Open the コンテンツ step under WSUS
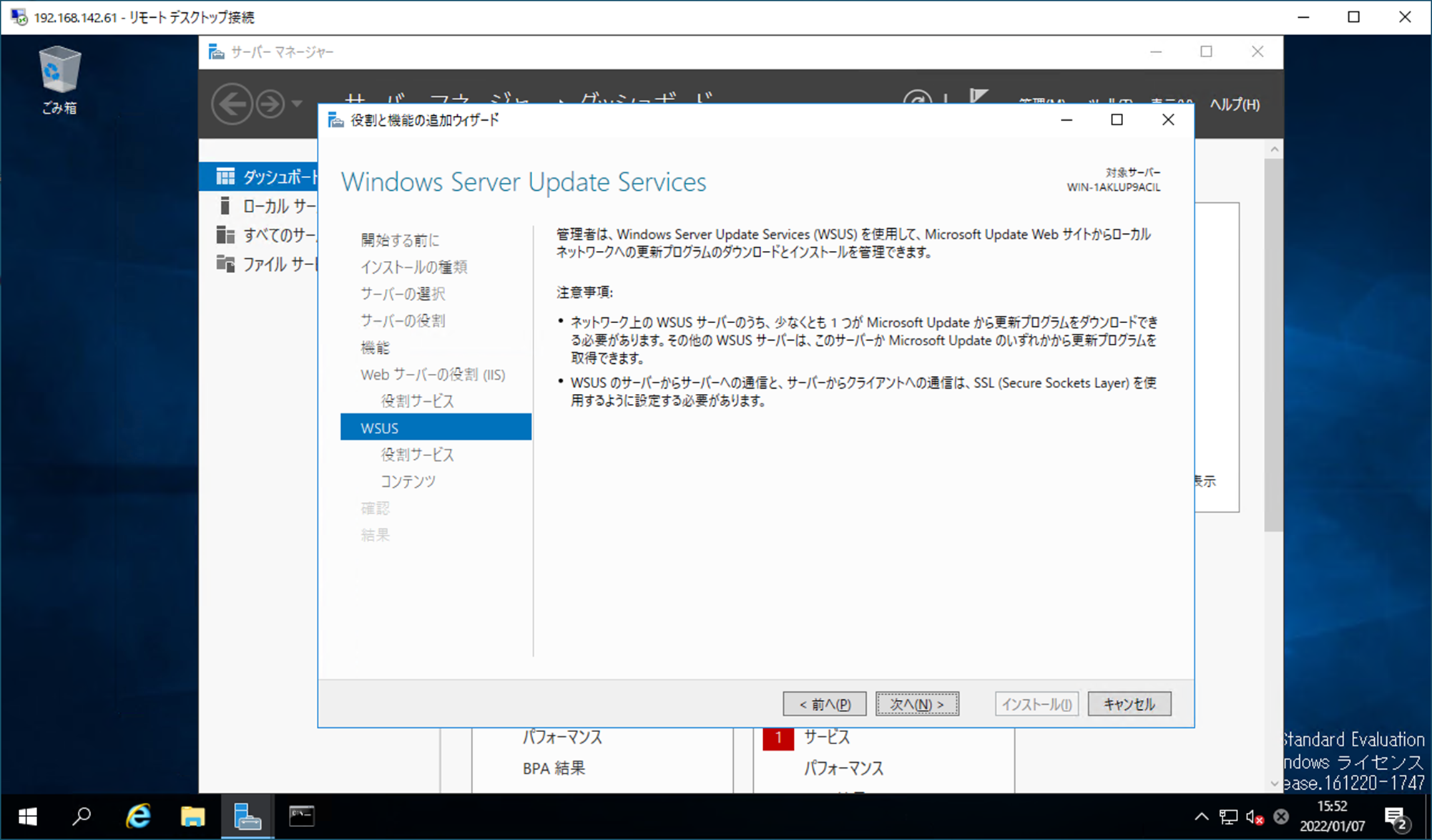The image size is (1432, 840). pos(408,481)
